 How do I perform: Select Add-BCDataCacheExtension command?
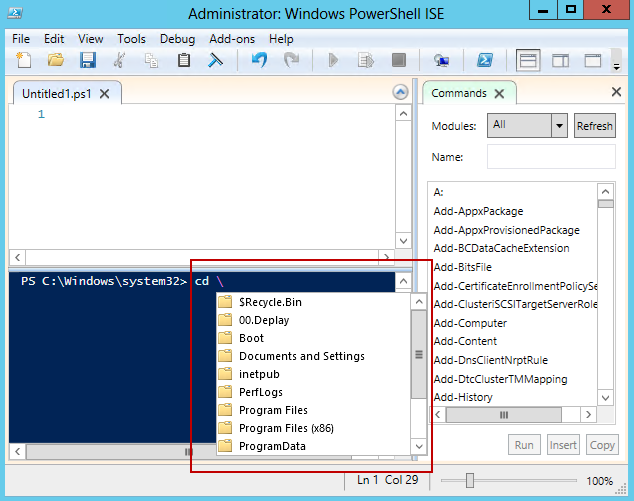coord(501,248)
